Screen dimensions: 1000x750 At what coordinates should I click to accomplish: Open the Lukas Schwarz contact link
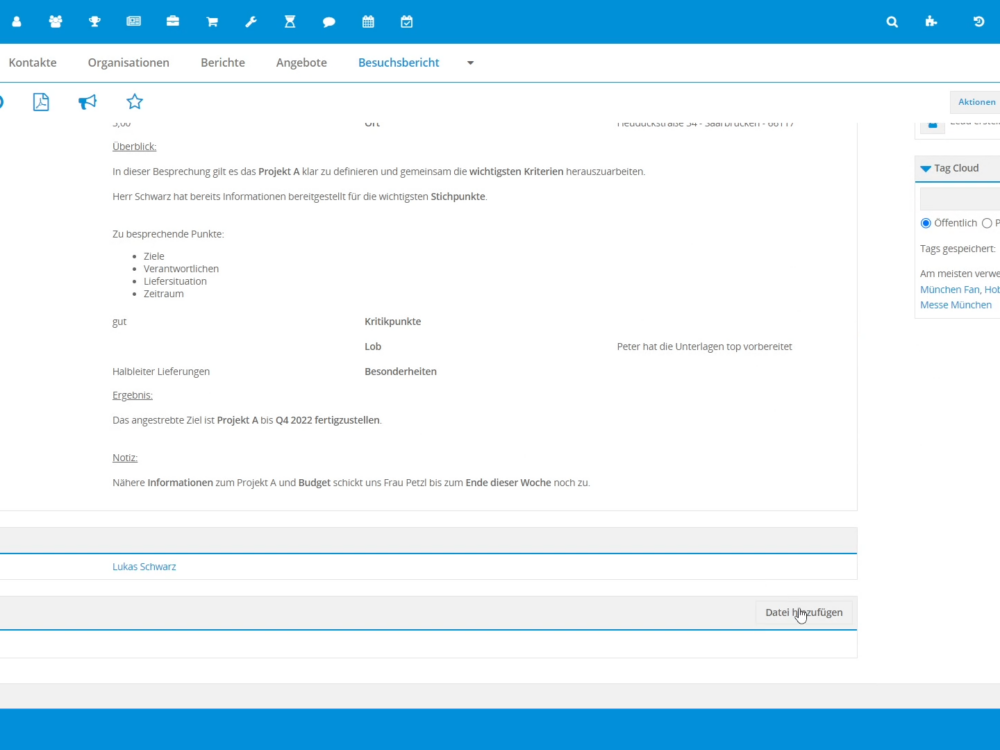pos(144,567)
